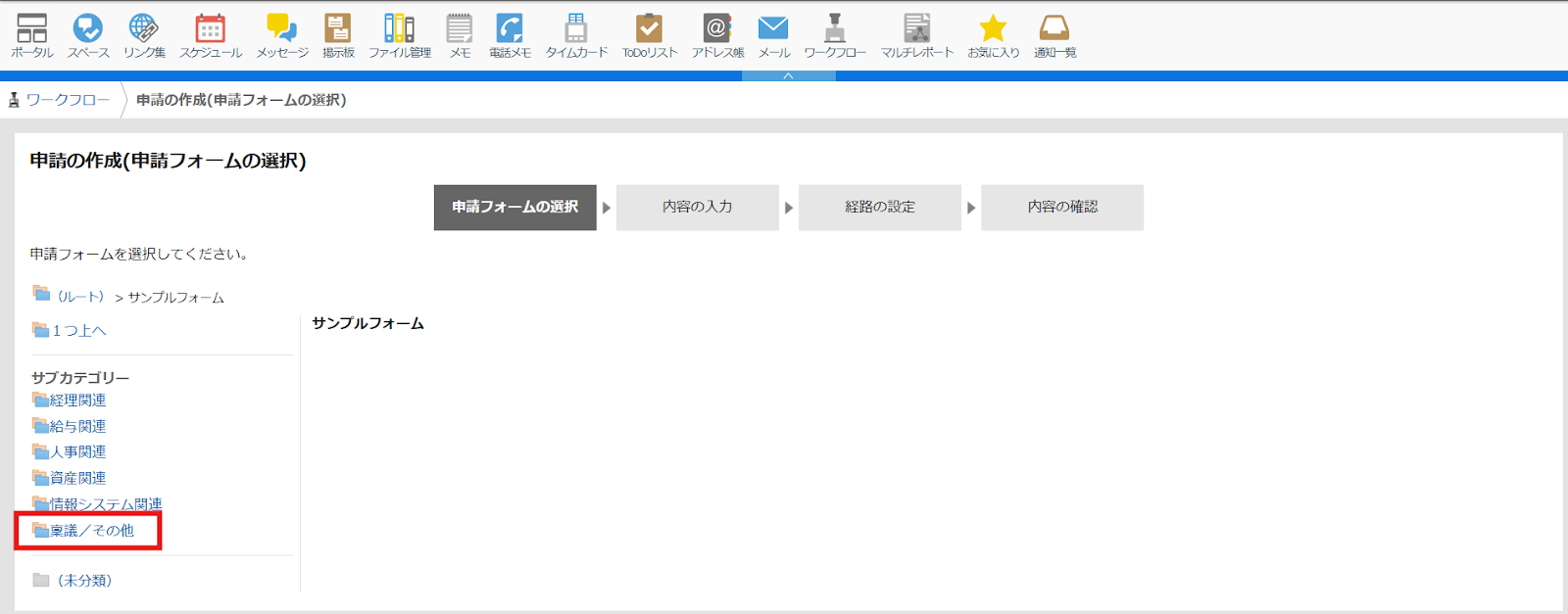Click the ワークフロー breadcrumb link

point(68,100)
